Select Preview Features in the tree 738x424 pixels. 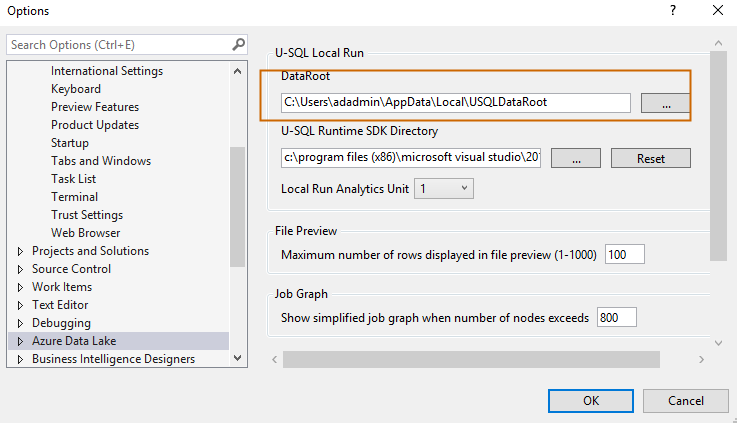(95, 107)
